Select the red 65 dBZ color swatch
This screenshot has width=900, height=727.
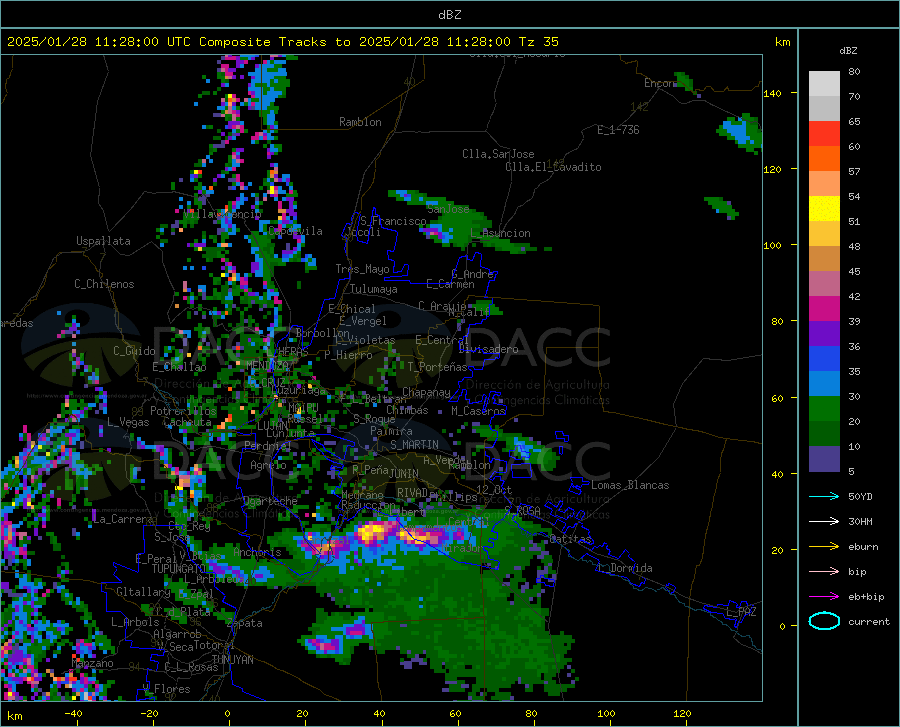824,134
